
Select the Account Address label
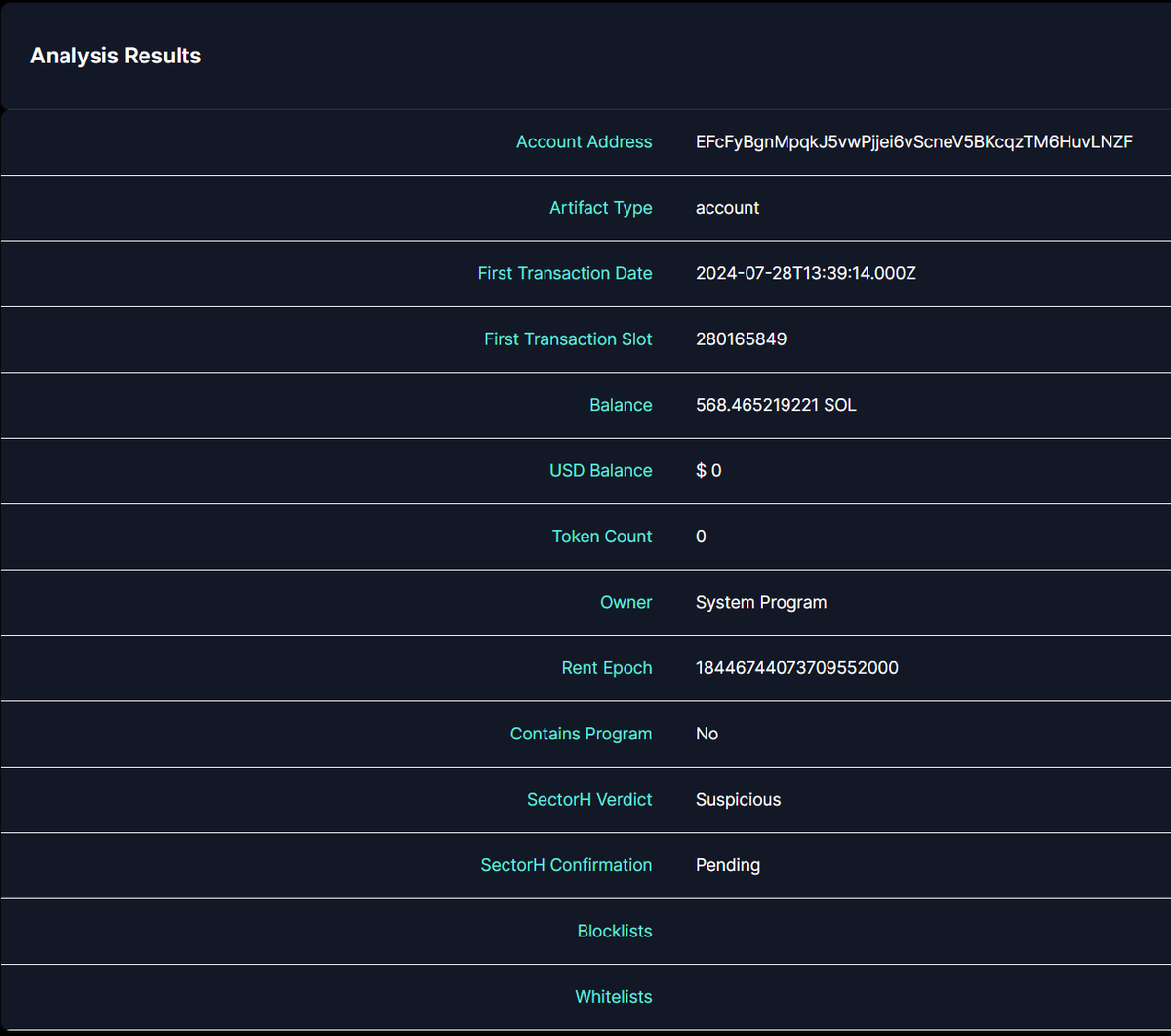(584, 141)
